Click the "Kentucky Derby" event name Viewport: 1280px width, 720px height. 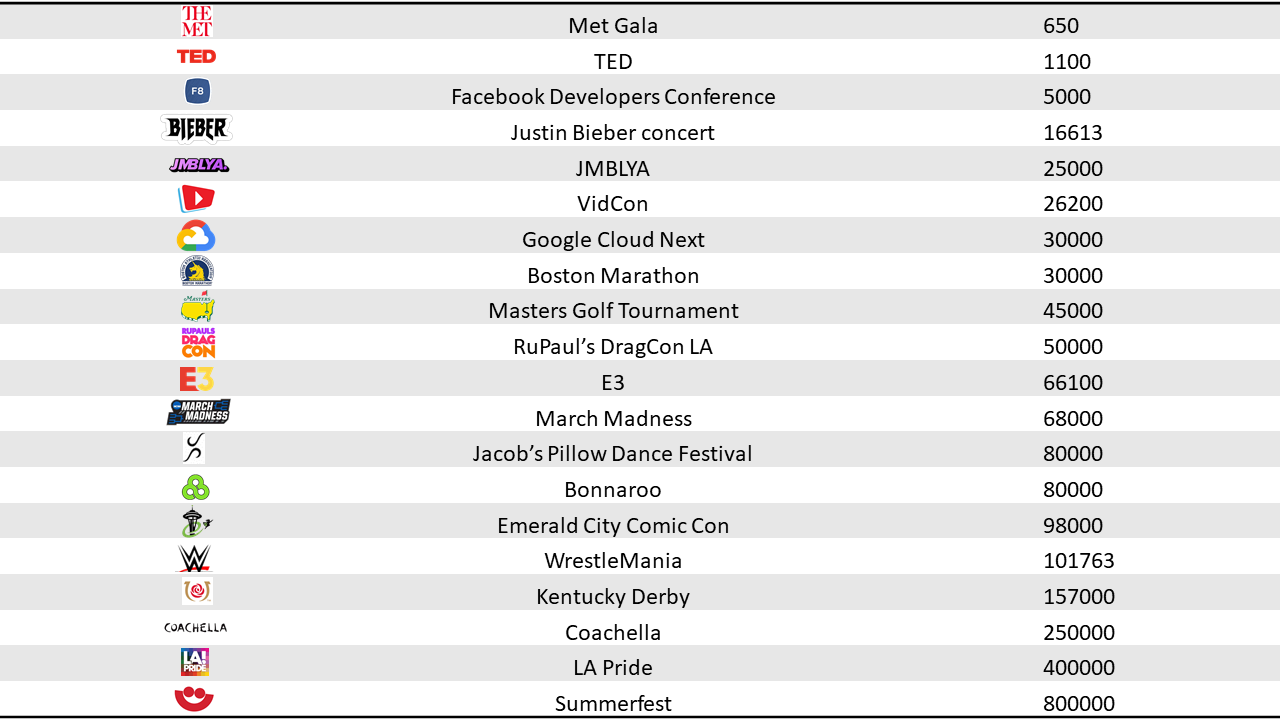click(613, 597)
